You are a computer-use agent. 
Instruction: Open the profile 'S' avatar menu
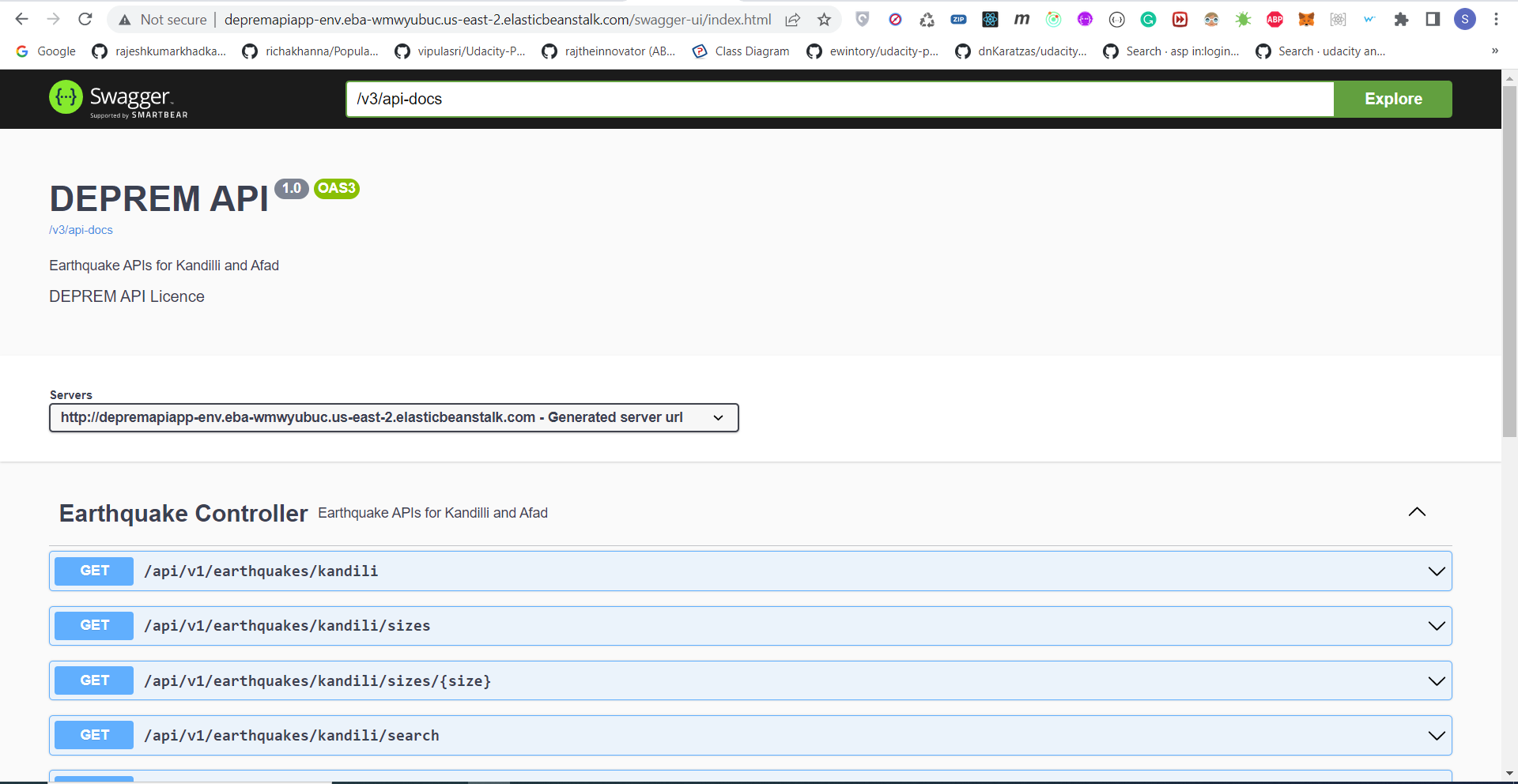pyautogui.click(x=1465, y=19)
